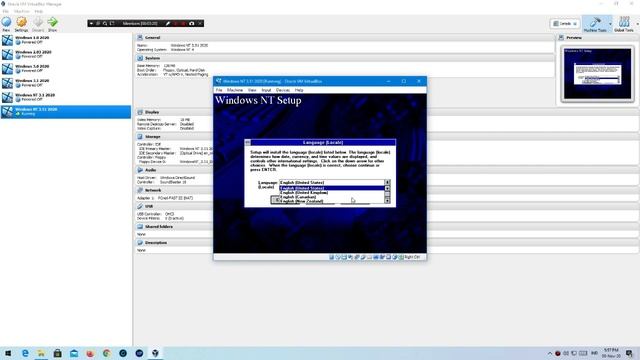Select the Machine Tools button
Image resolution: width=640 pixels, height=360 pixels.
(x=595, y=24)
